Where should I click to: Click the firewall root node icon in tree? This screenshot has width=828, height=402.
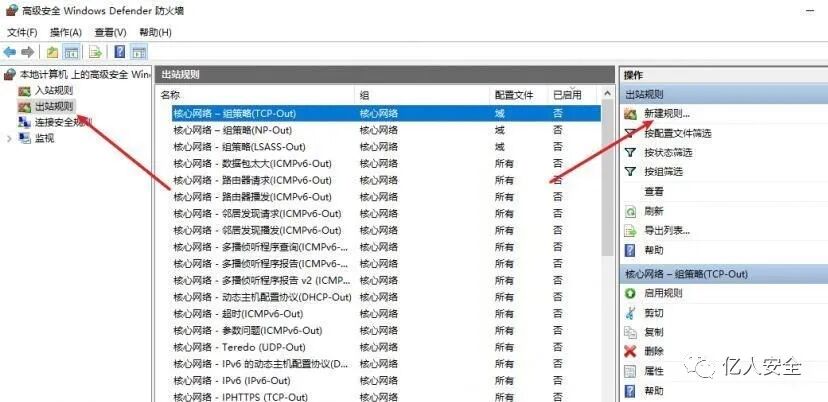click(10, 74)
